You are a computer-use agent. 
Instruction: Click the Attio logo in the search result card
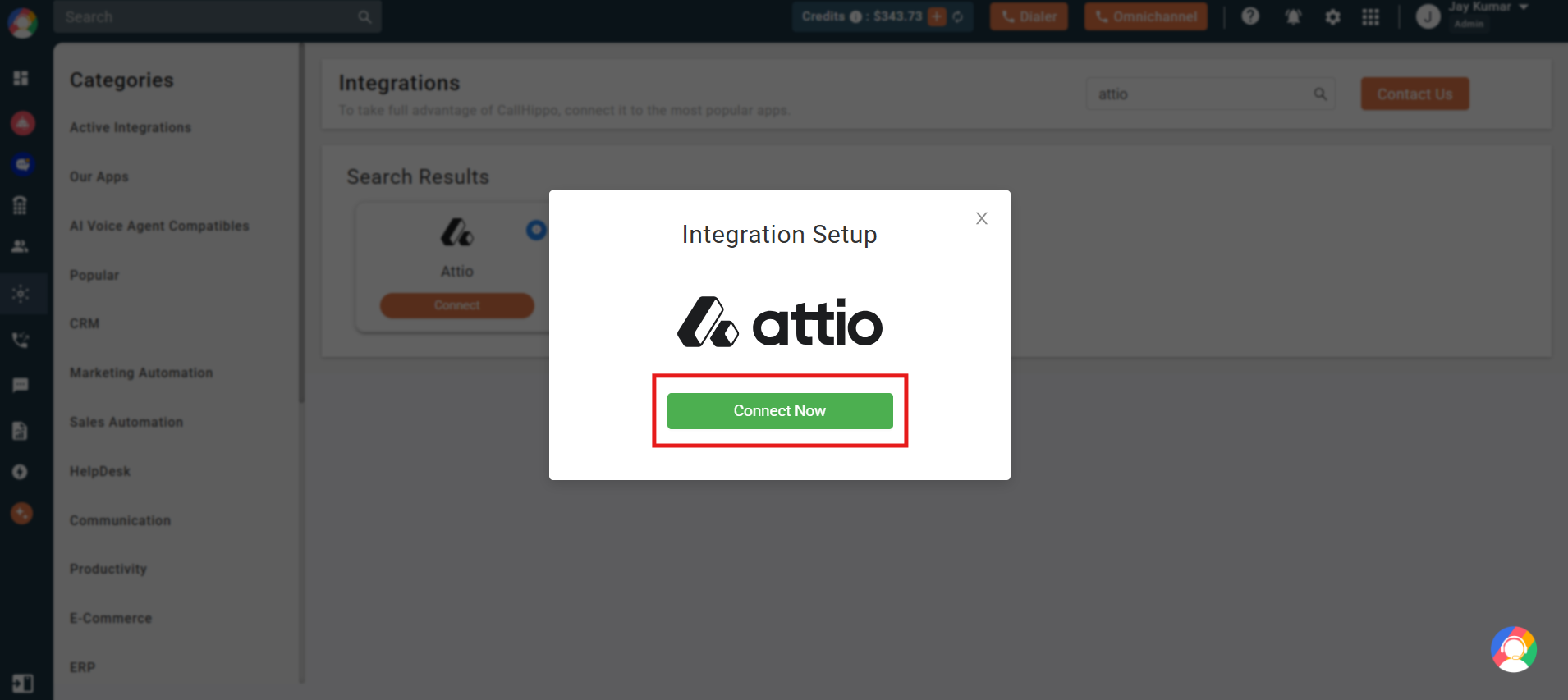pos(457,232)
